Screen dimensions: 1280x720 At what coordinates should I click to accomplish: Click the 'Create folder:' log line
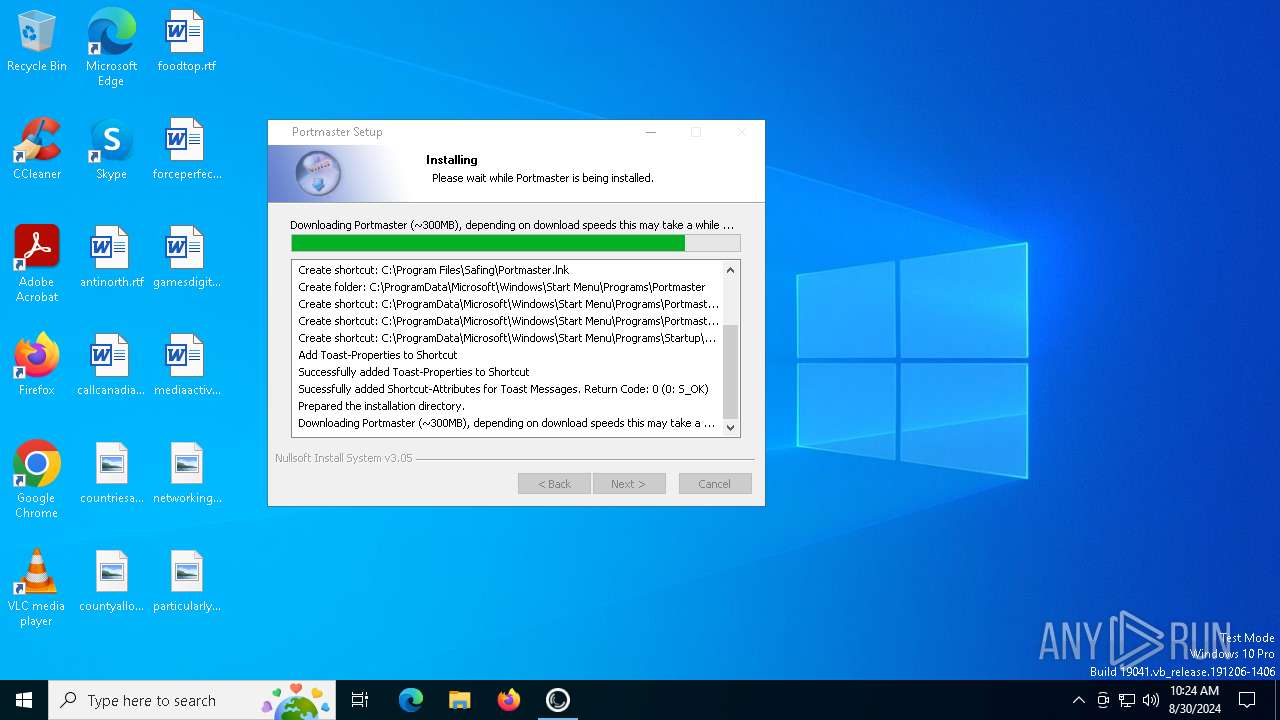(x=502, y=287)
